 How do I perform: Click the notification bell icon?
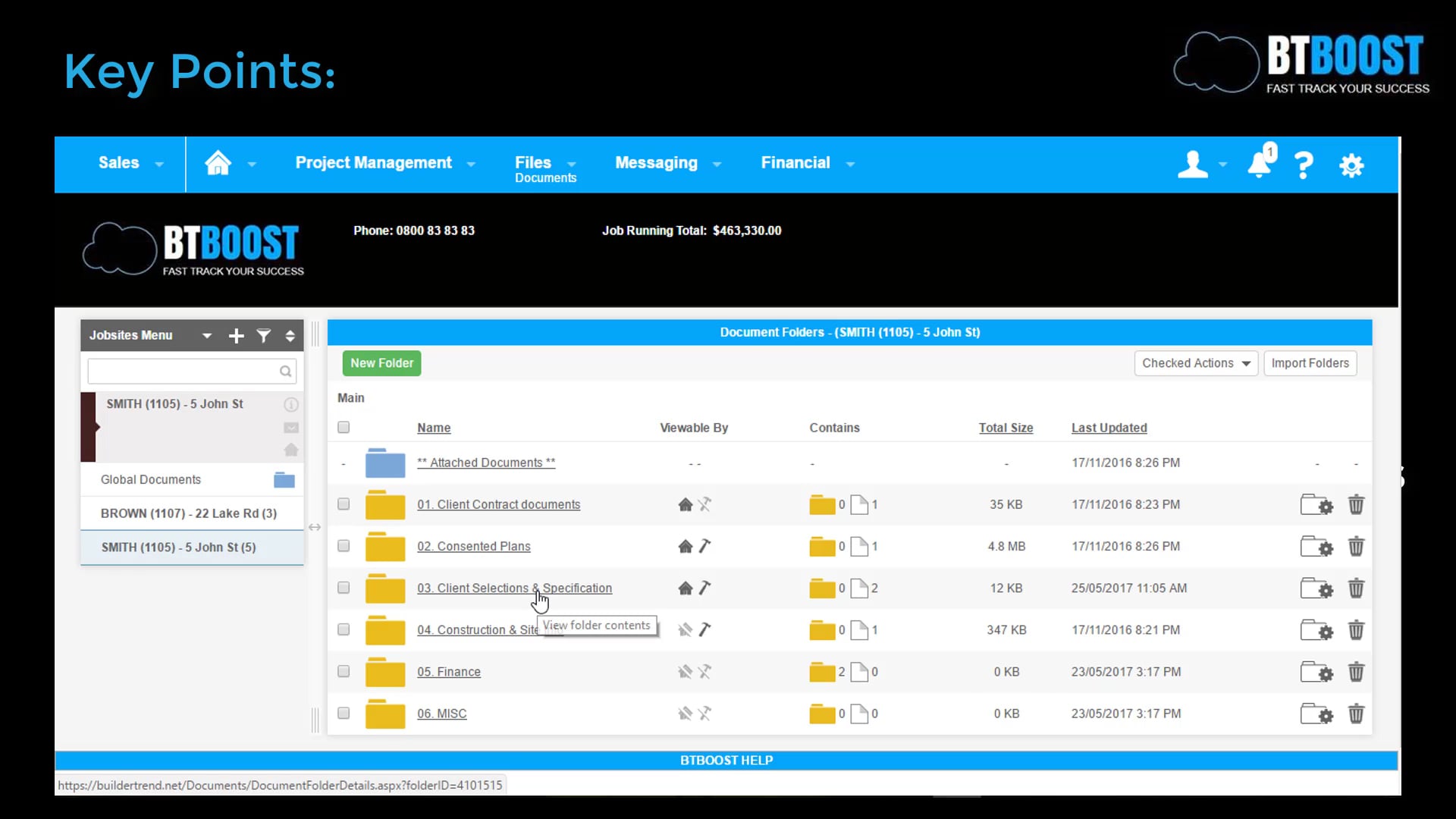coord(1260,164)
